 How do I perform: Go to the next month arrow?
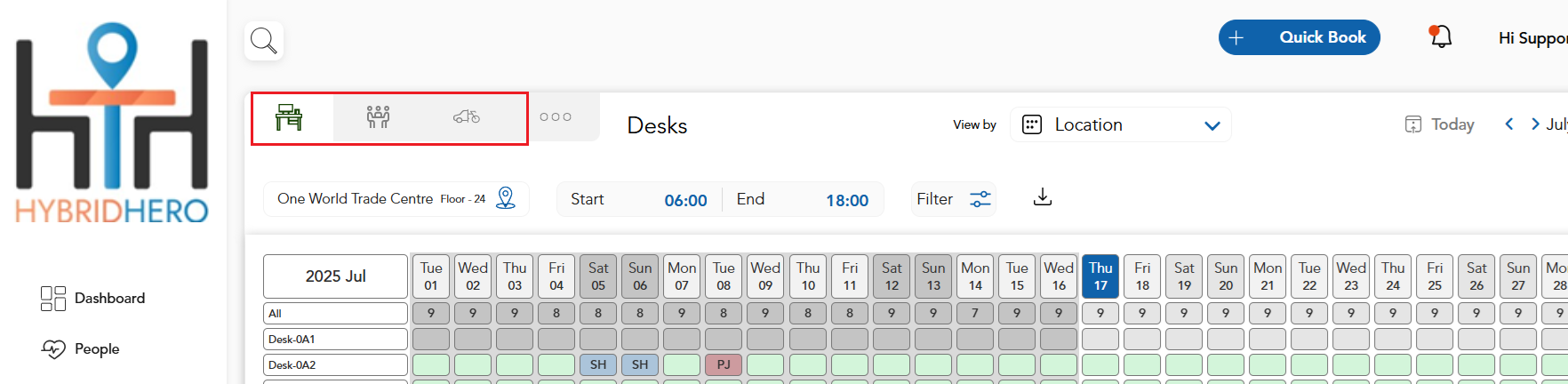(1535, 124)
